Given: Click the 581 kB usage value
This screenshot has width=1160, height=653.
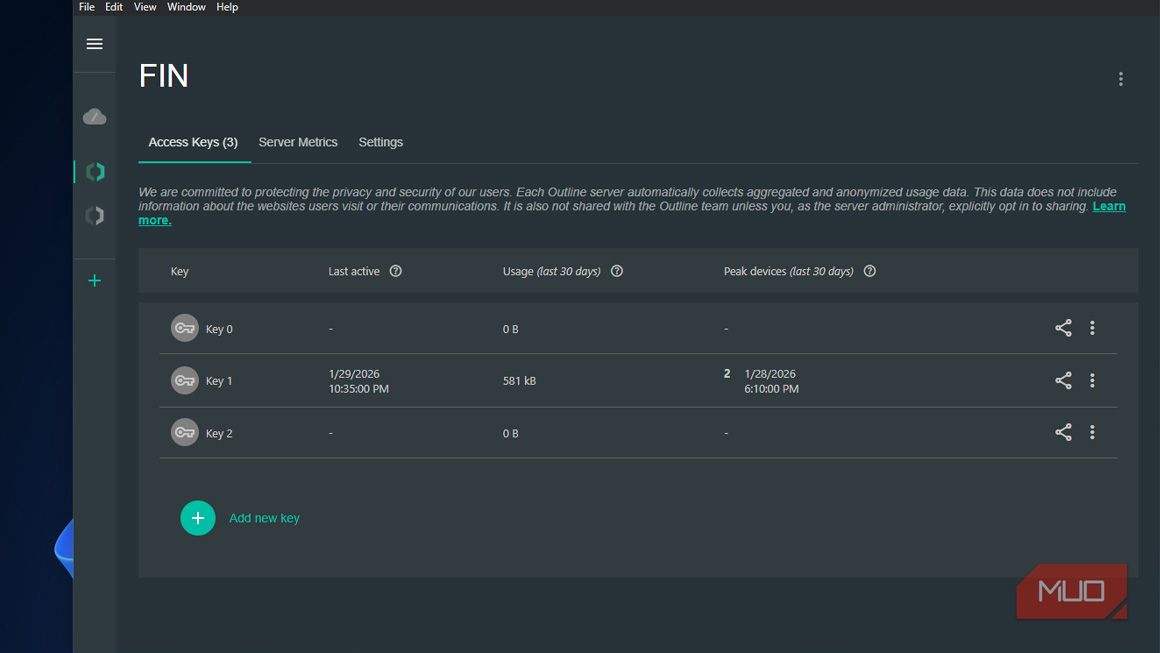Looking at the screenshot, I should coord(519,381).
